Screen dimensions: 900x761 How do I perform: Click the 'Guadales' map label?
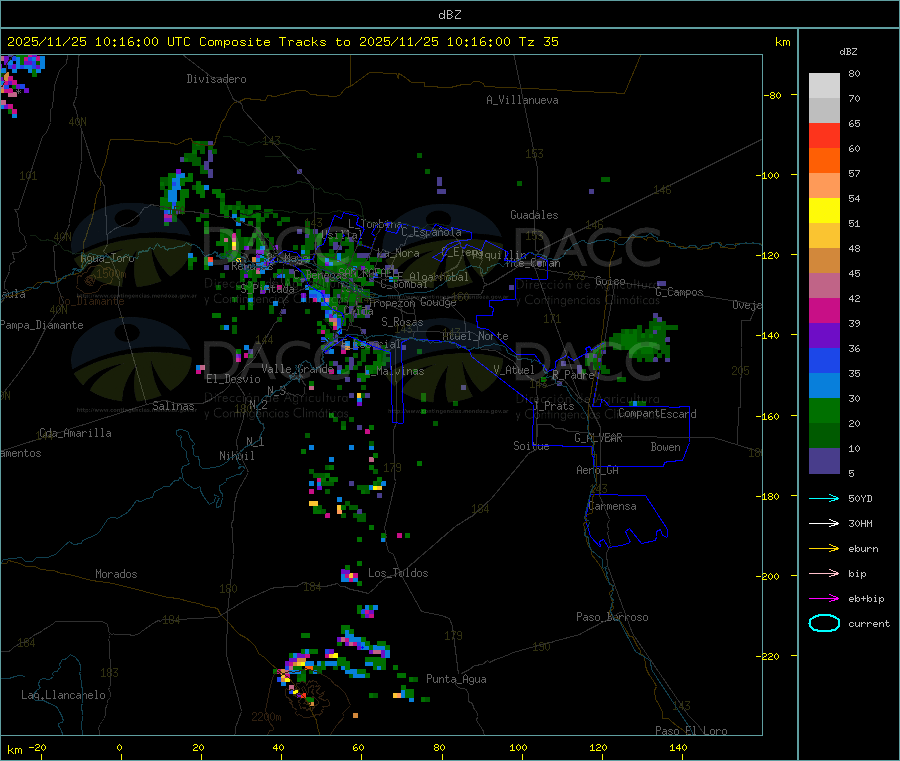(x=534, y=215)
